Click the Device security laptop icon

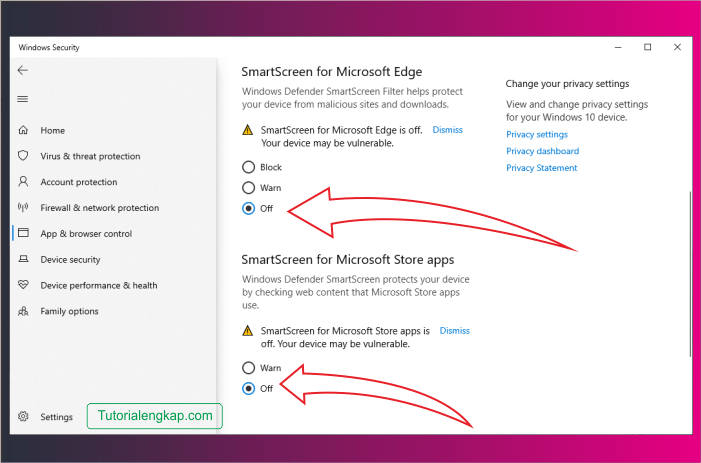coord(23,259)
